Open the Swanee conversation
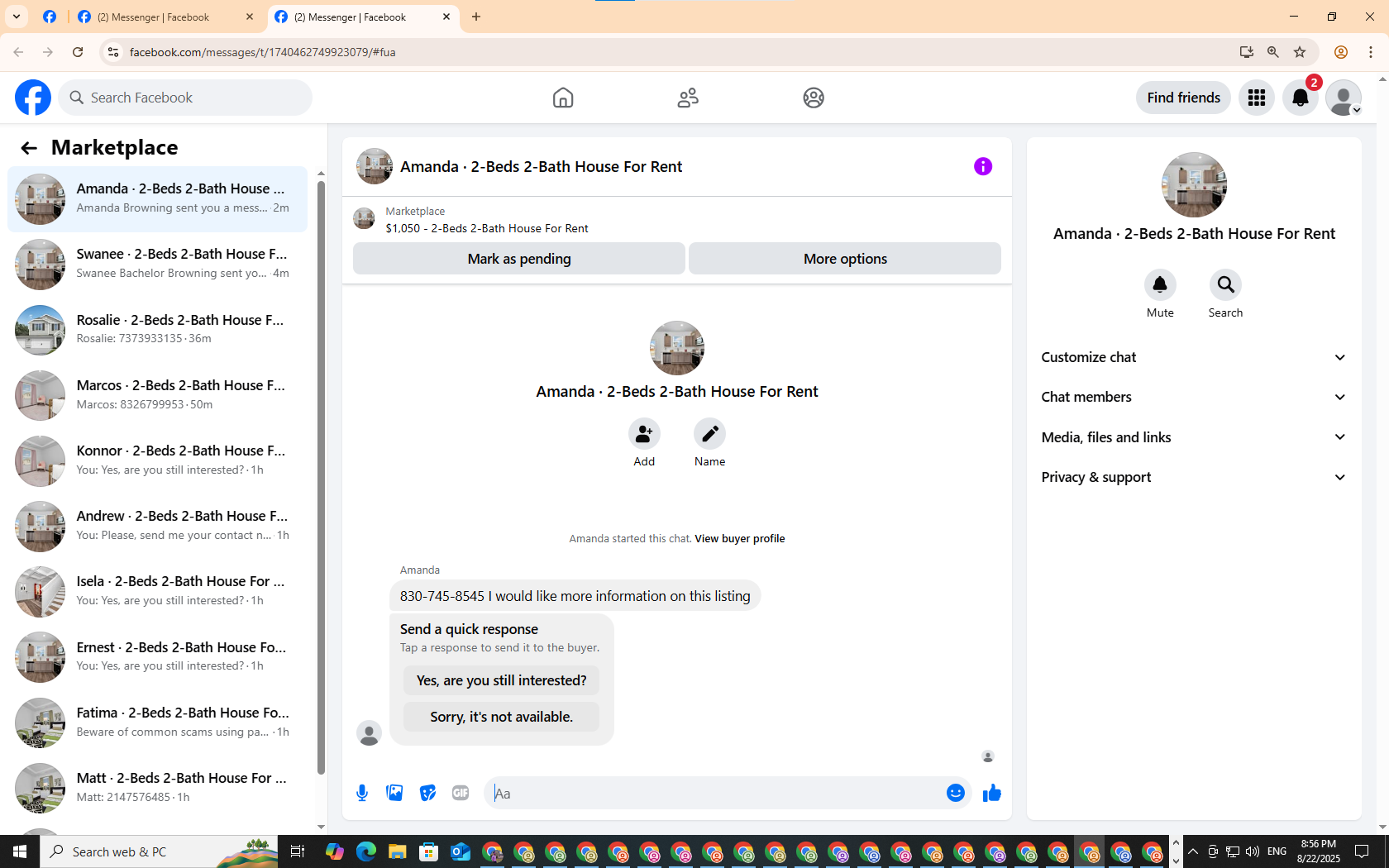 point(157,265)
